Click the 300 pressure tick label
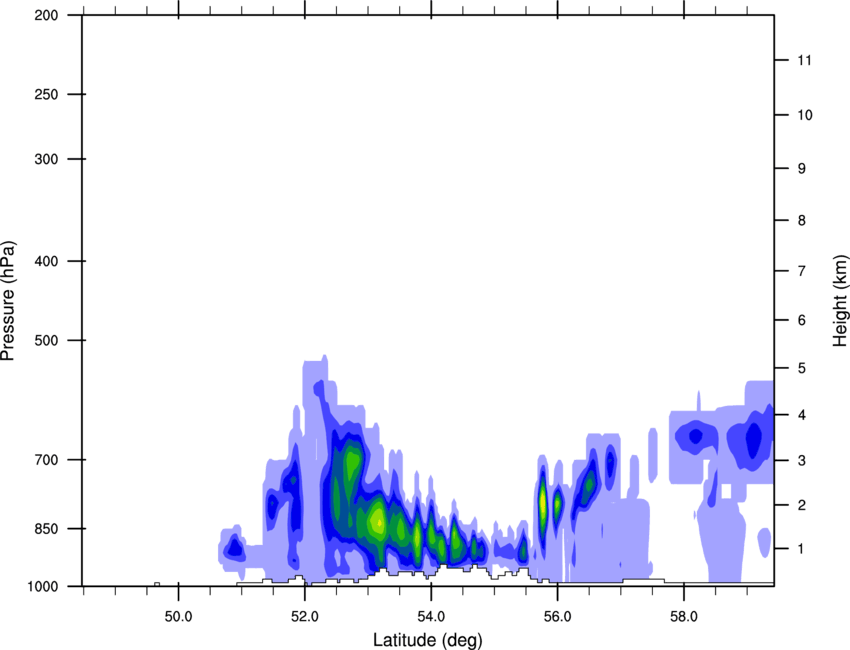Viewport: 850px width, 650px height. pos(46,159)
